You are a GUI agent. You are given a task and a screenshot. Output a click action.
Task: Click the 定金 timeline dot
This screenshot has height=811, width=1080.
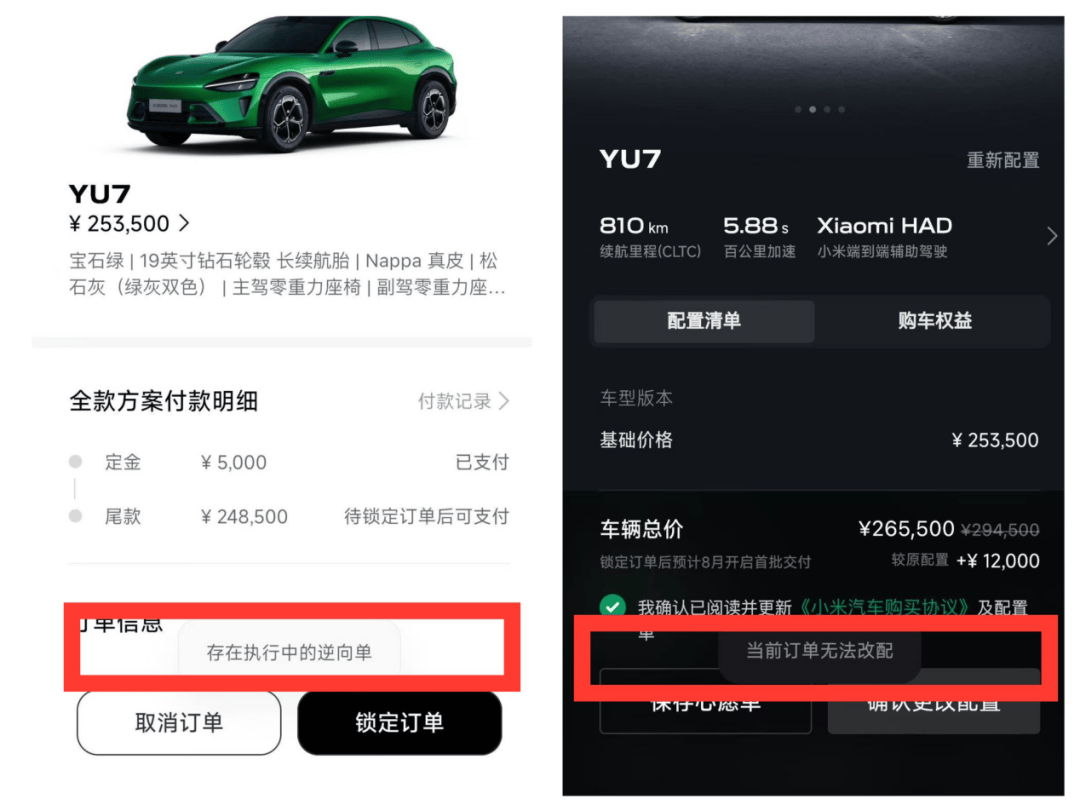[76, 462]
